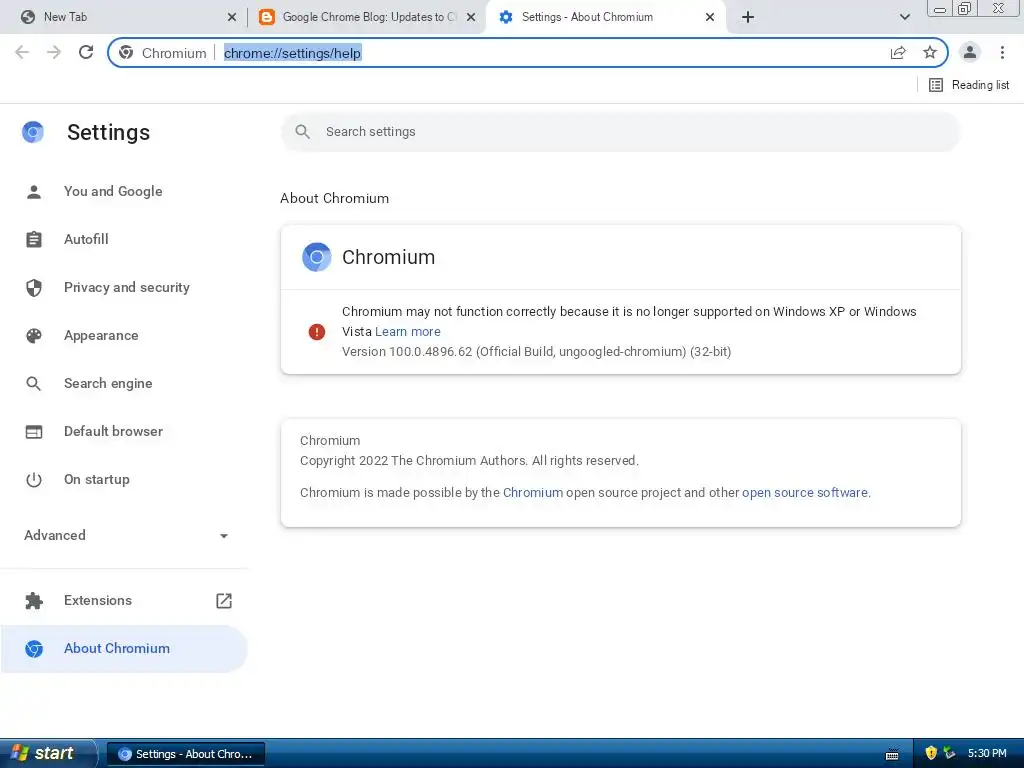Click the Settings taskbar button
Image resolution: width=1024 pixels, height=768 pixels.
tap(185, 754)
